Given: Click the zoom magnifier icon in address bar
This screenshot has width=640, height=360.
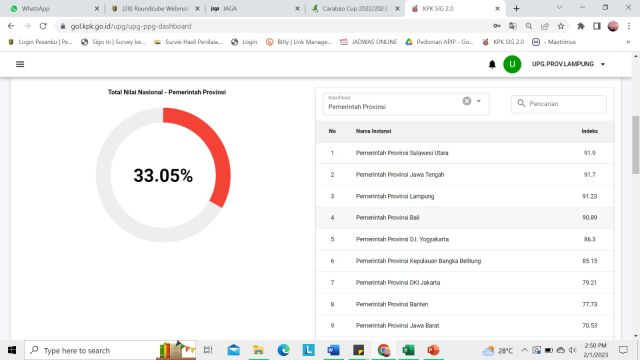Looking at the screenshot, I should pyautogui.click(x=529, y=26).
